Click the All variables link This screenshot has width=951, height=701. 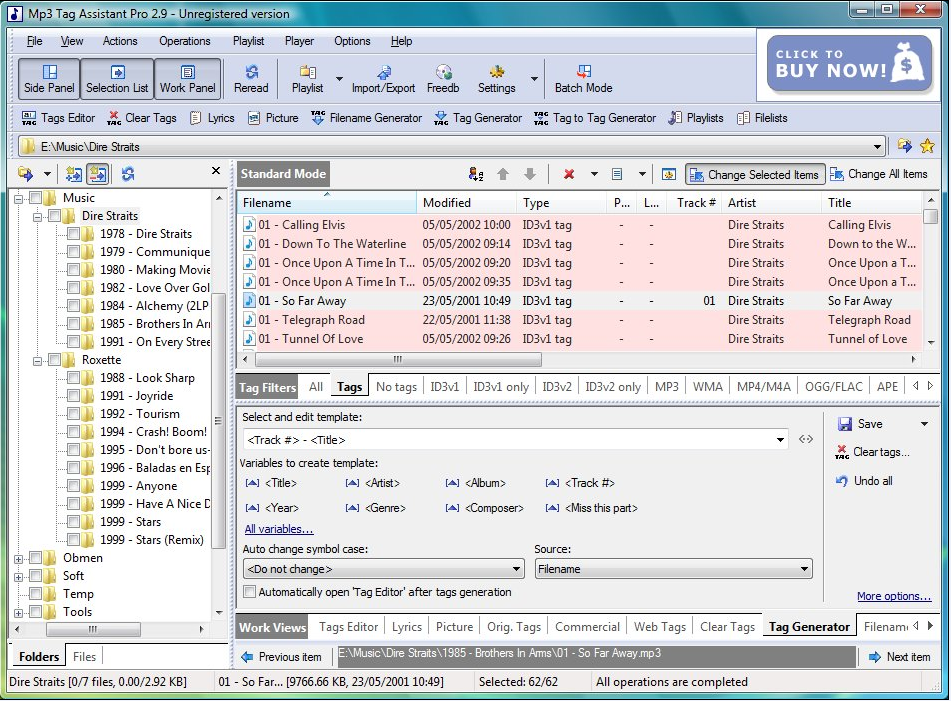278,529
